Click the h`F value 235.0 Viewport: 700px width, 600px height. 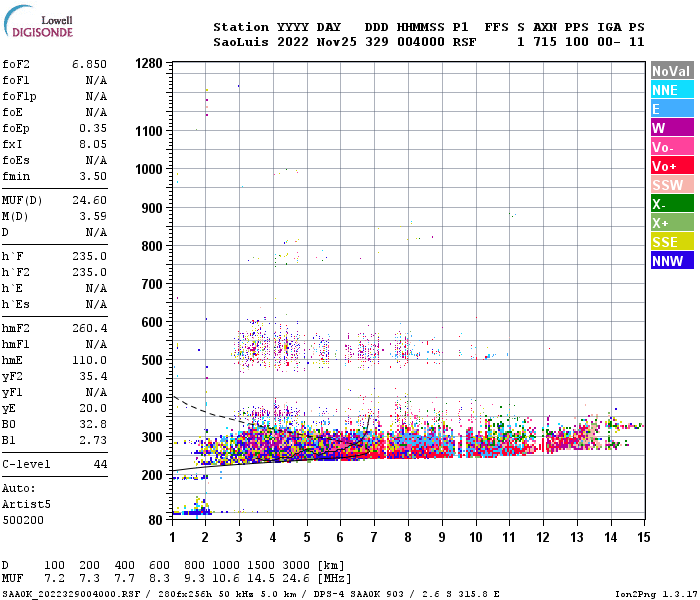[89, 256]
